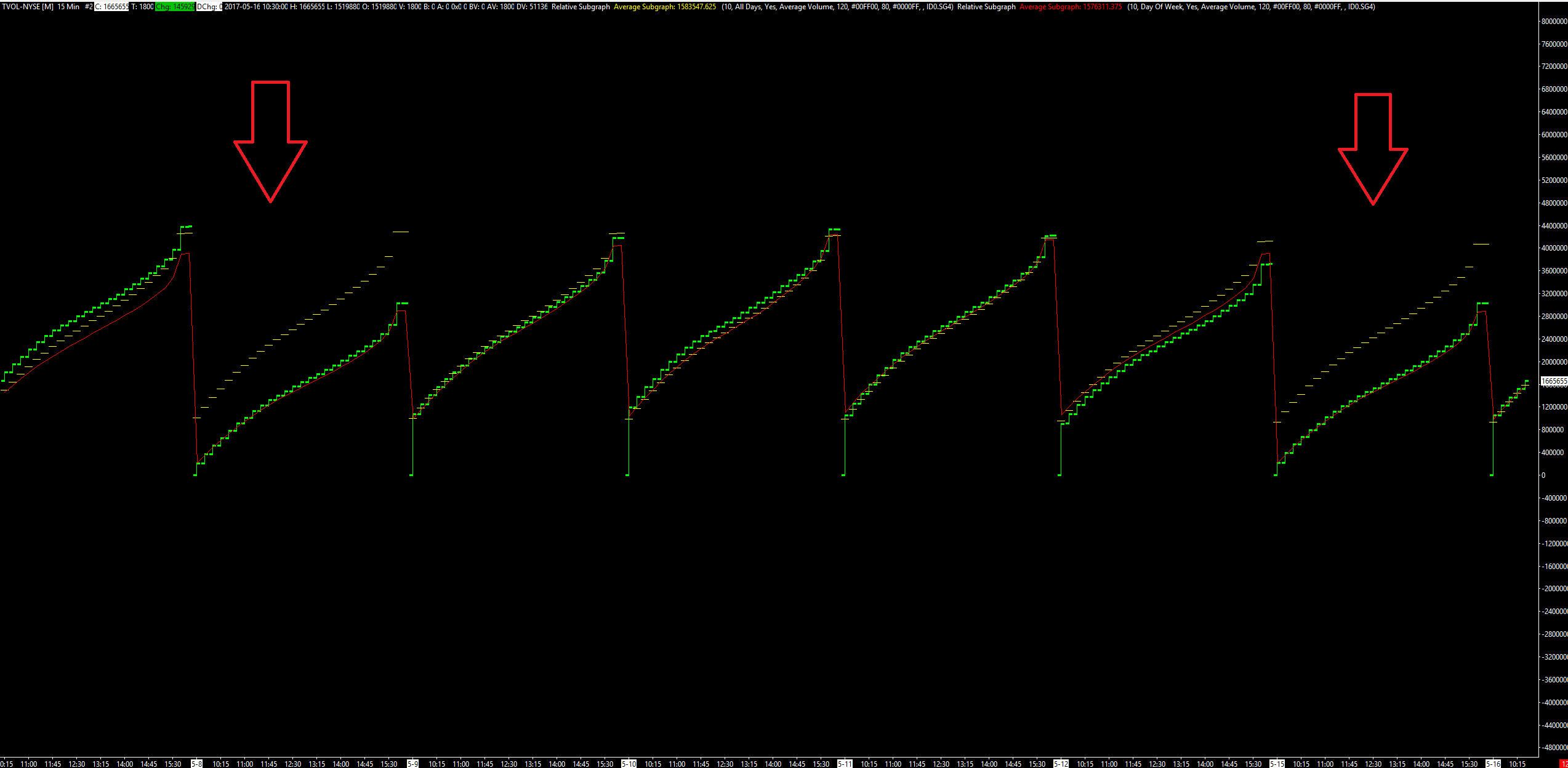This screenshot has width=1568, height=768.
Task: Click the 5-9 date marker on time axis
Action: pyautogui.click(x=412, y=764)
